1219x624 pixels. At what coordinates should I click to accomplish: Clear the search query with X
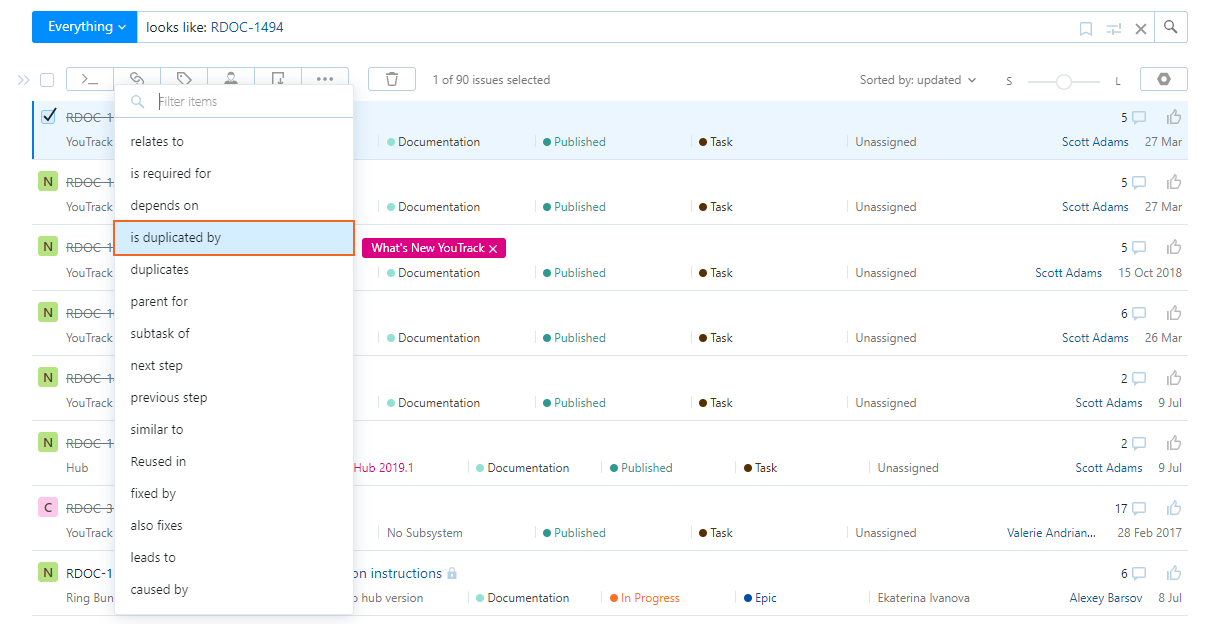point(1141,29)
